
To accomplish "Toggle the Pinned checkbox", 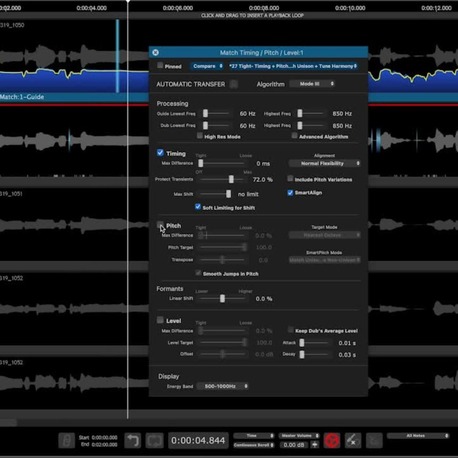I will pyautogui.click(x=160, y=65).
